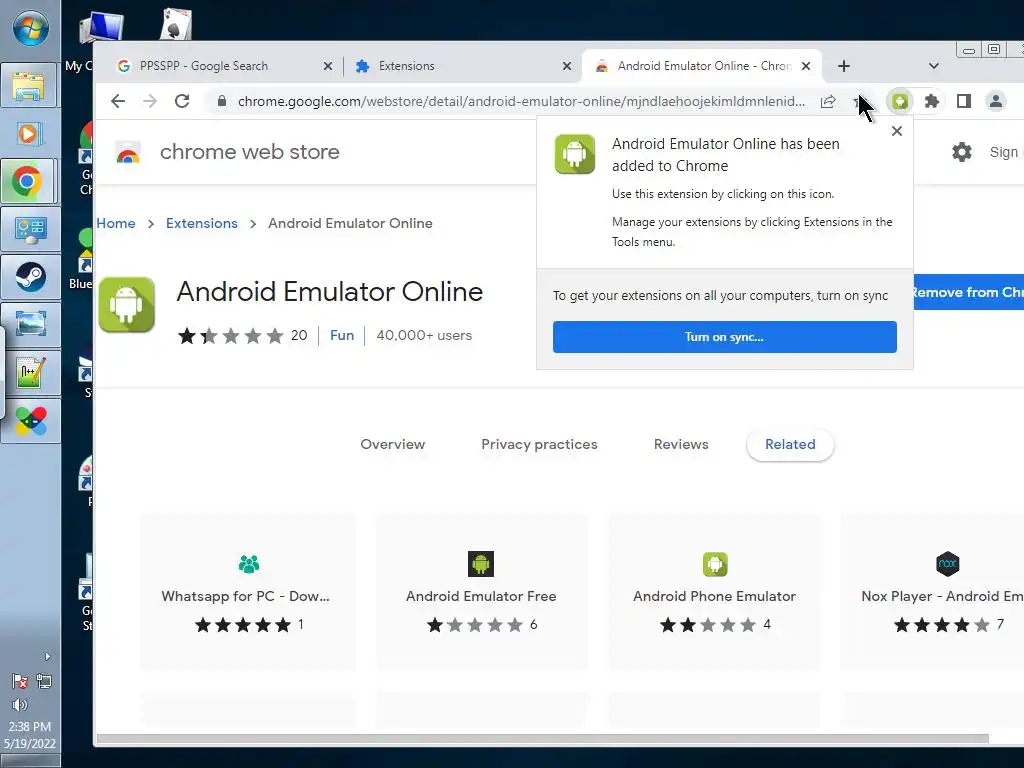Open the Android Phone Emulator card

pos(714,592)
